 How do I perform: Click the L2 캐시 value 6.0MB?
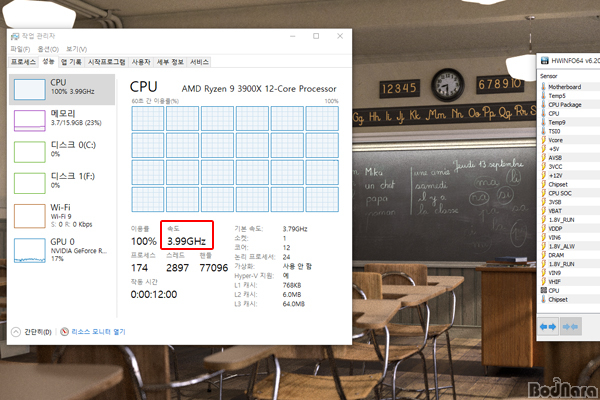coord(292,294)
